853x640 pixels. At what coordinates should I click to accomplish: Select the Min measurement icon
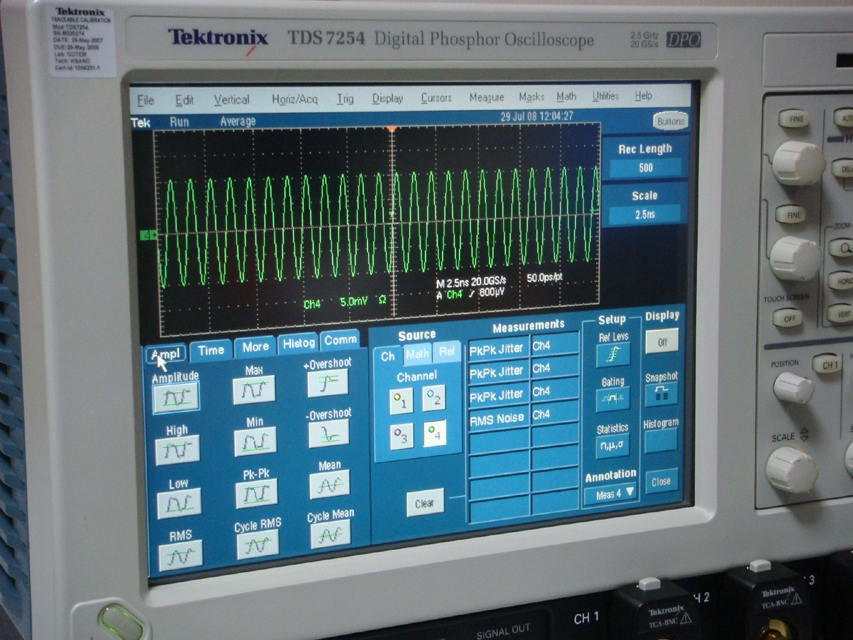[255, 441]
